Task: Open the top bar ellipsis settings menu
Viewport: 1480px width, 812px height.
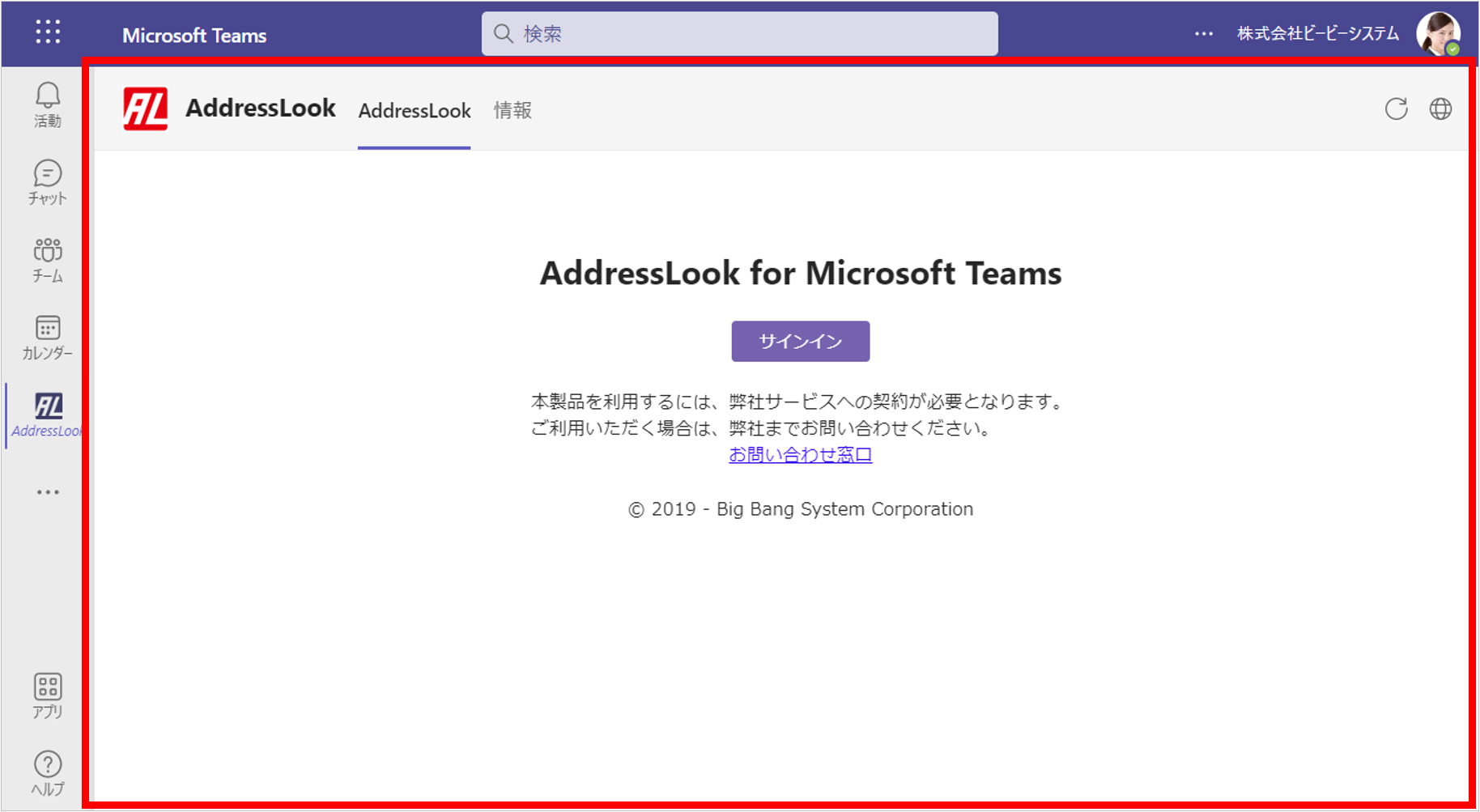Action: [1204, 34]
